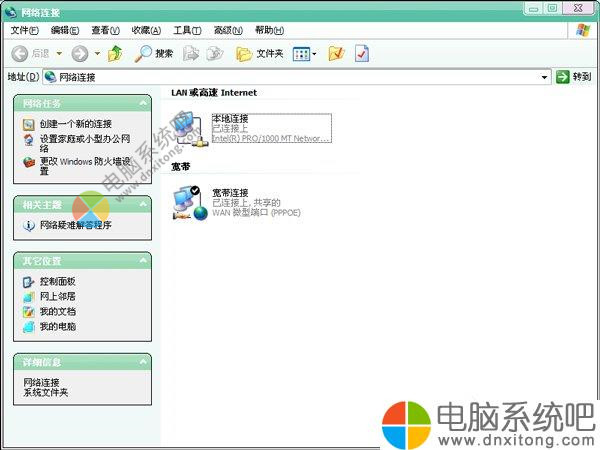Screen dimensions: 600x450
Task: Open the Forward history dropdown arrow
Action: point(97,54)
